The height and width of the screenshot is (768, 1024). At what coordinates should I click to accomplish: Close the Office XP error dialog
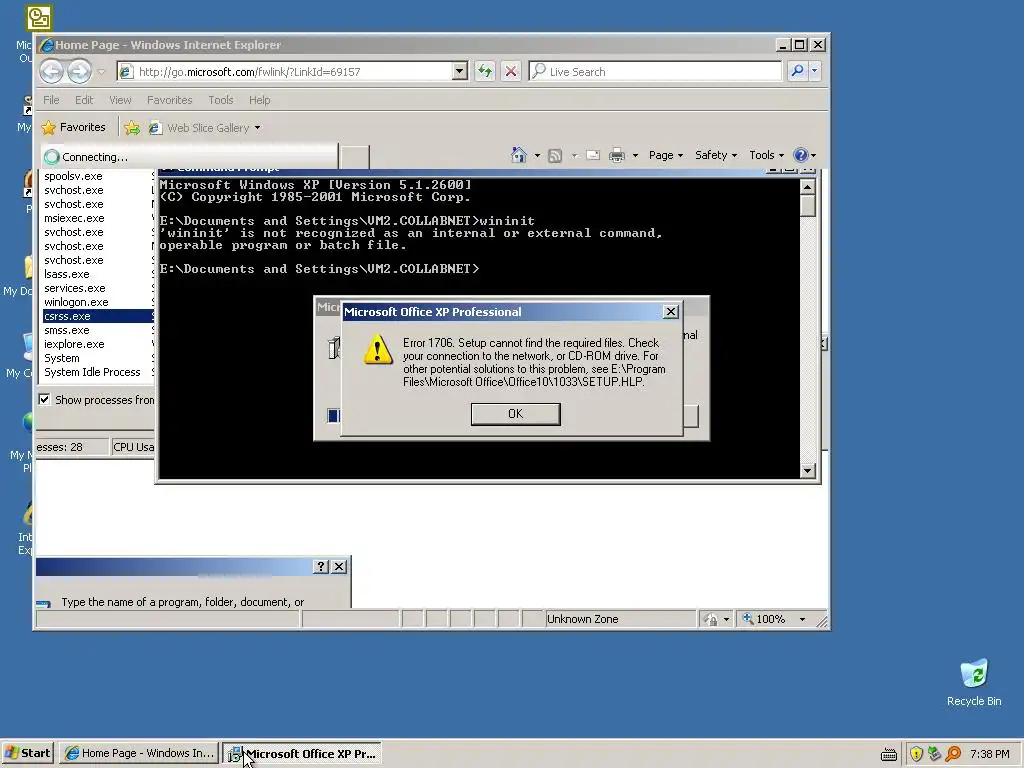pyautogui.click(x=671, y=312)
